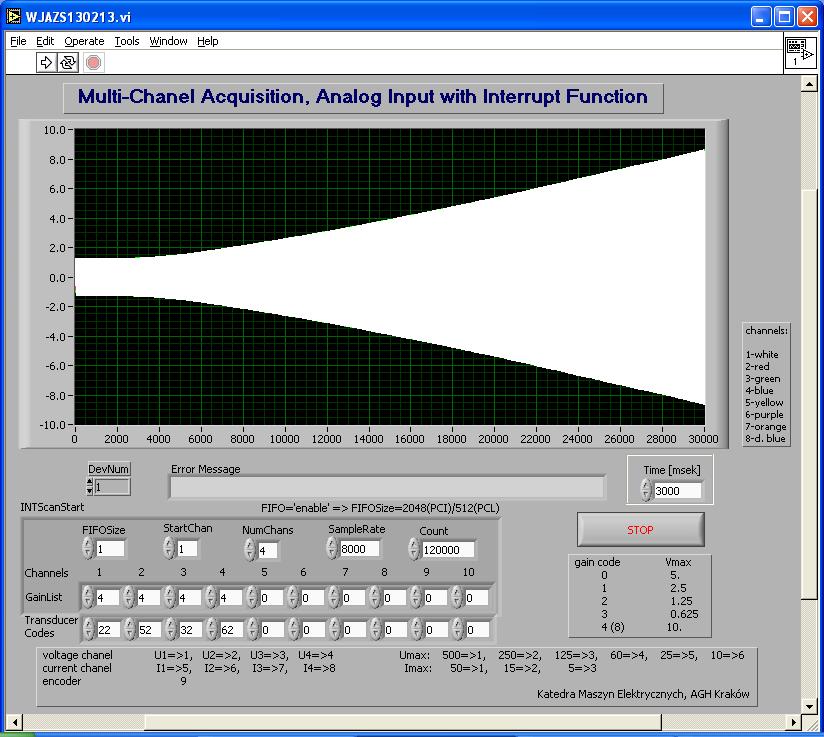
Task: Click GainList channel 10 stepper
Action: pyautogui.click(x=457, y=597)
